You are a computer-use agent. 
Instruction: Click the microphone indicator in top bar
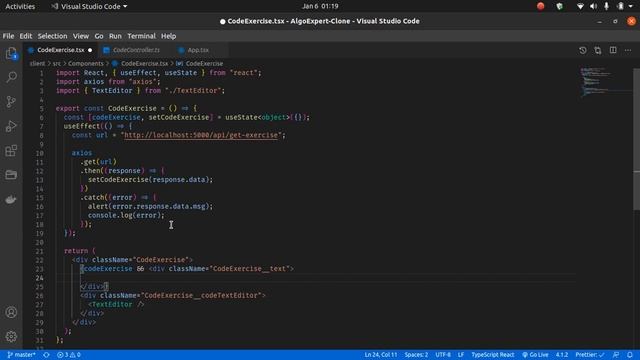coord(607,6)
